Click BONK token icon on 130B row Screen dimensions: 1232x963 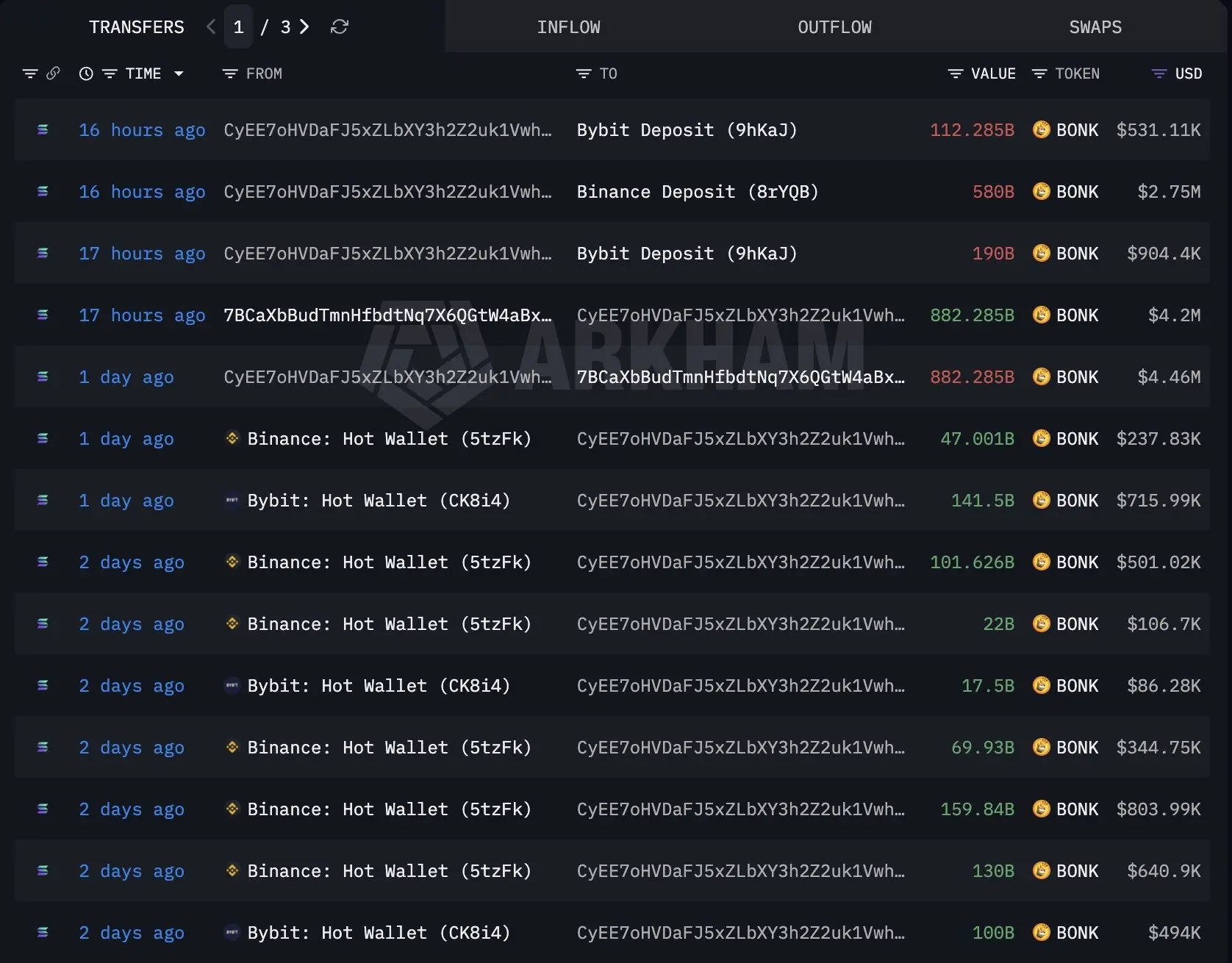point(1041,870)
